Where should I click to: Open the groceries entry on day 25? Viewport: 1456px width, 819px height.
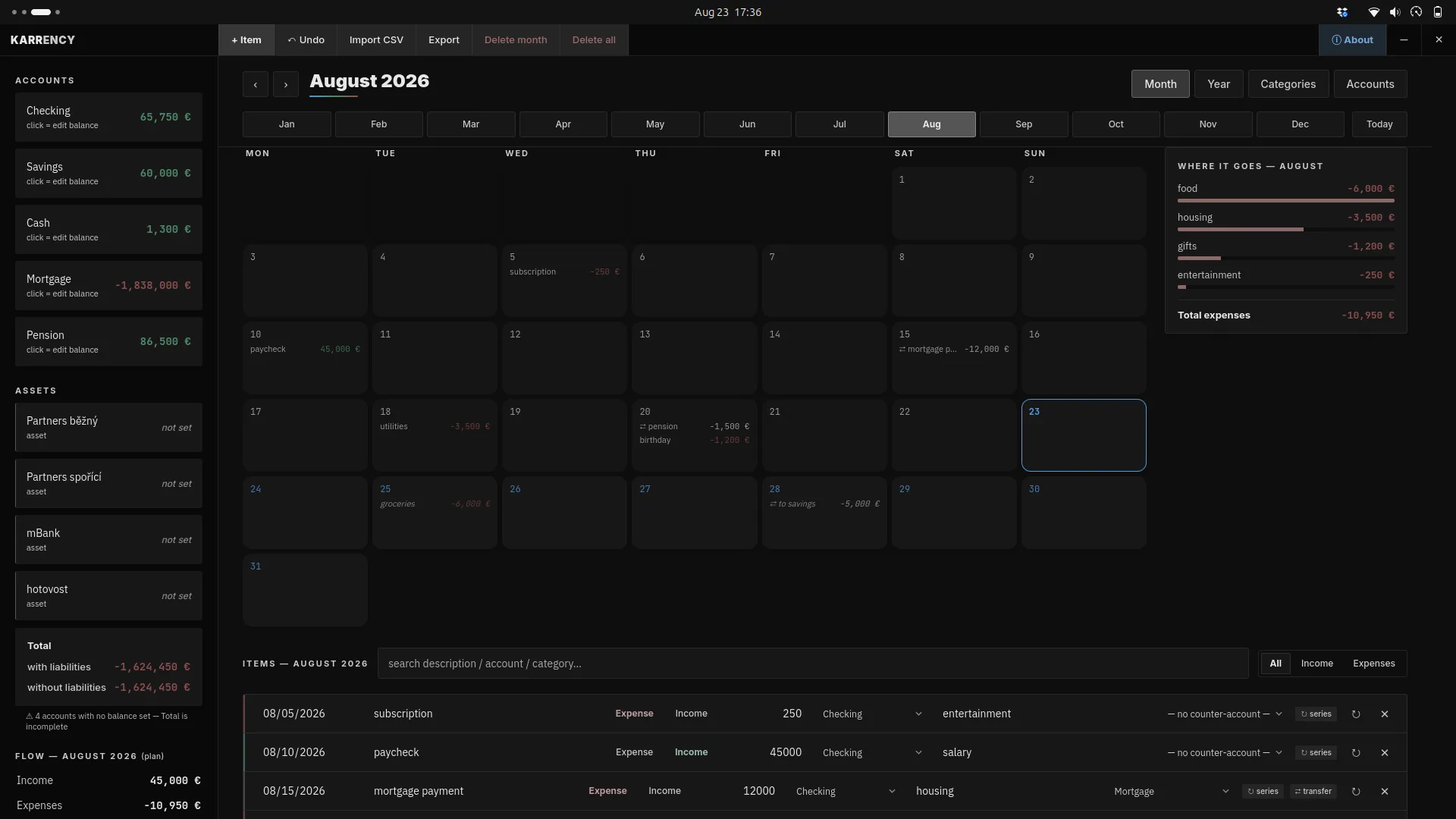435,504
